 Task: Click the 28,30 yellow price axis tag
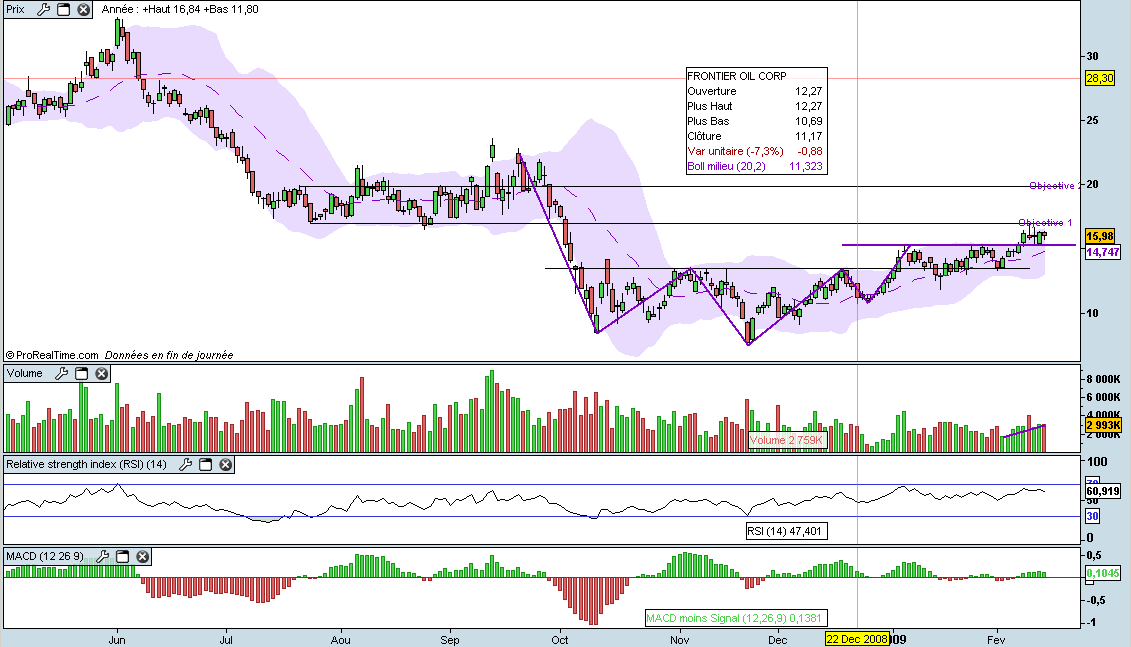tap(1100, 78)
